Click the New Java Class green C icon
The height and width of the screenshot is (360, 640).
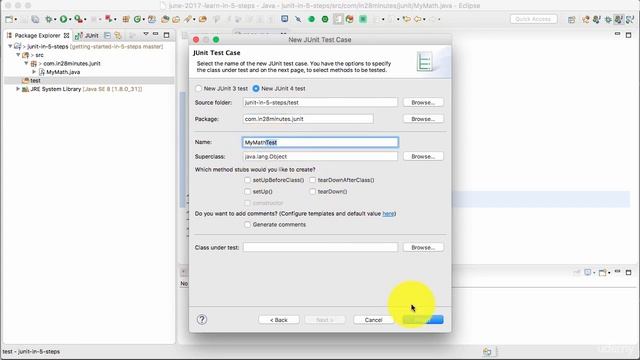point(137,19)
